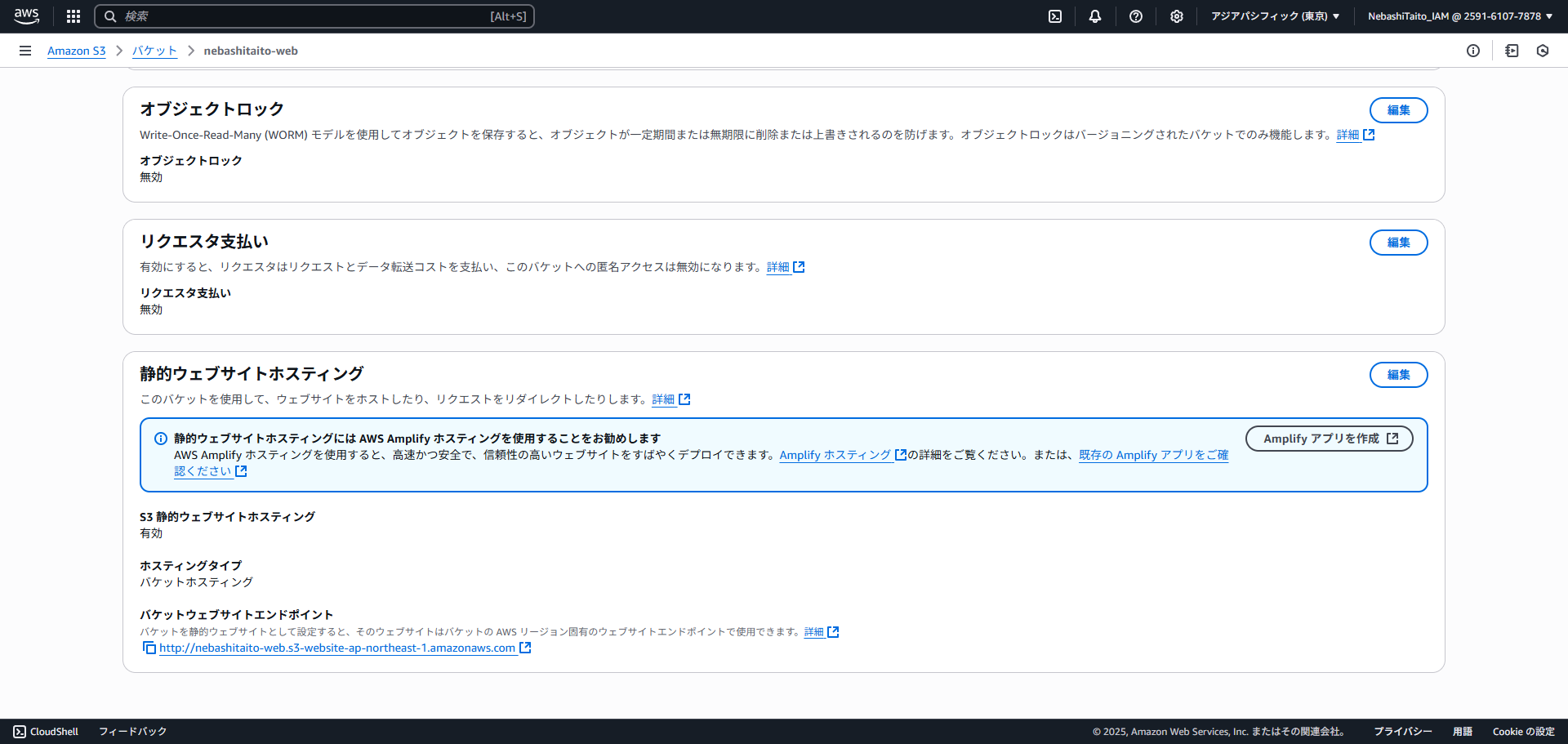Open the settings gear icon
This screenshot has height=744, width=1568.
click(1177, 16)
